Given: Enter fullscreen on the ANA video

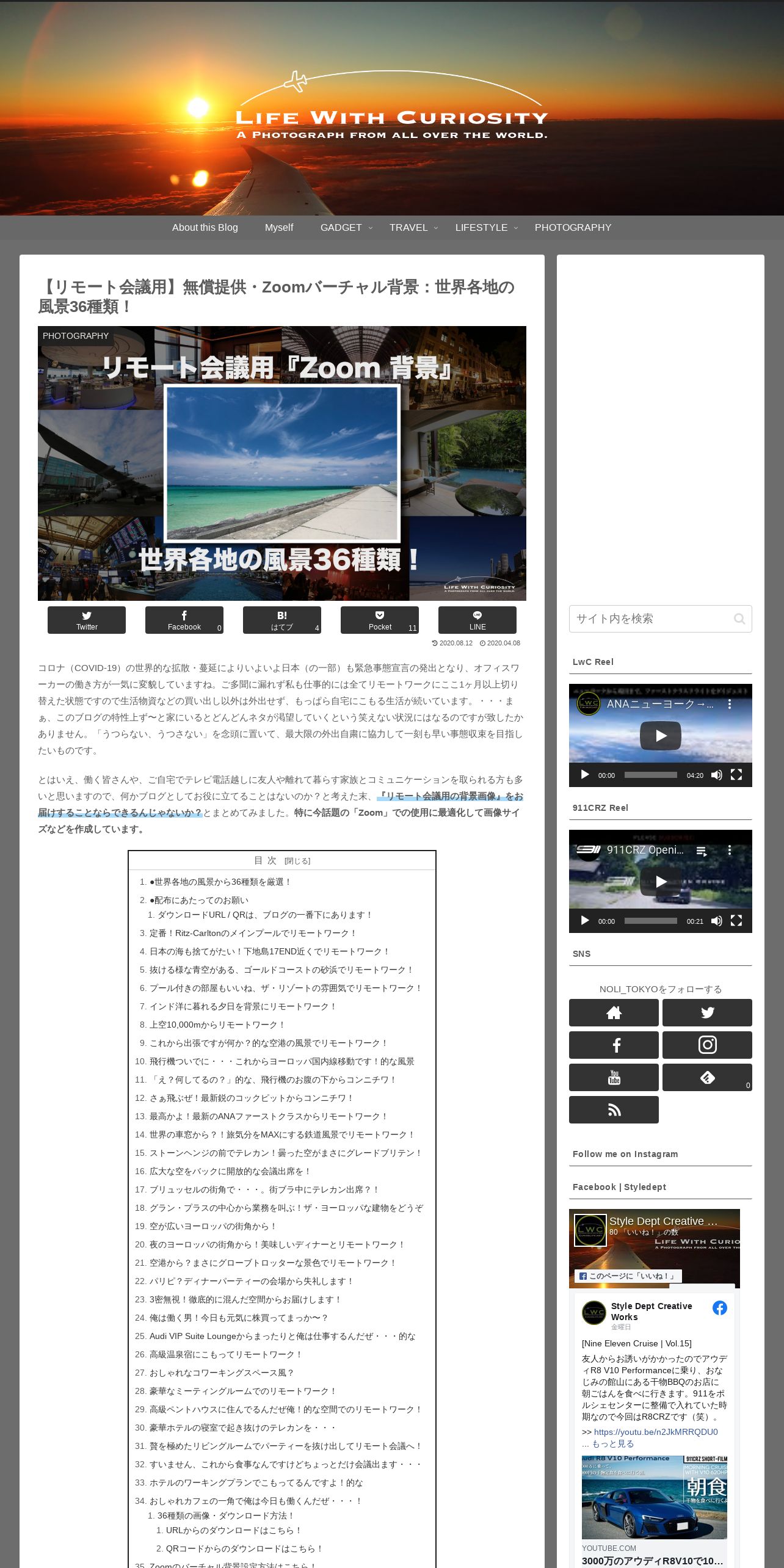Looking at the screenshot, I should 736,775.
